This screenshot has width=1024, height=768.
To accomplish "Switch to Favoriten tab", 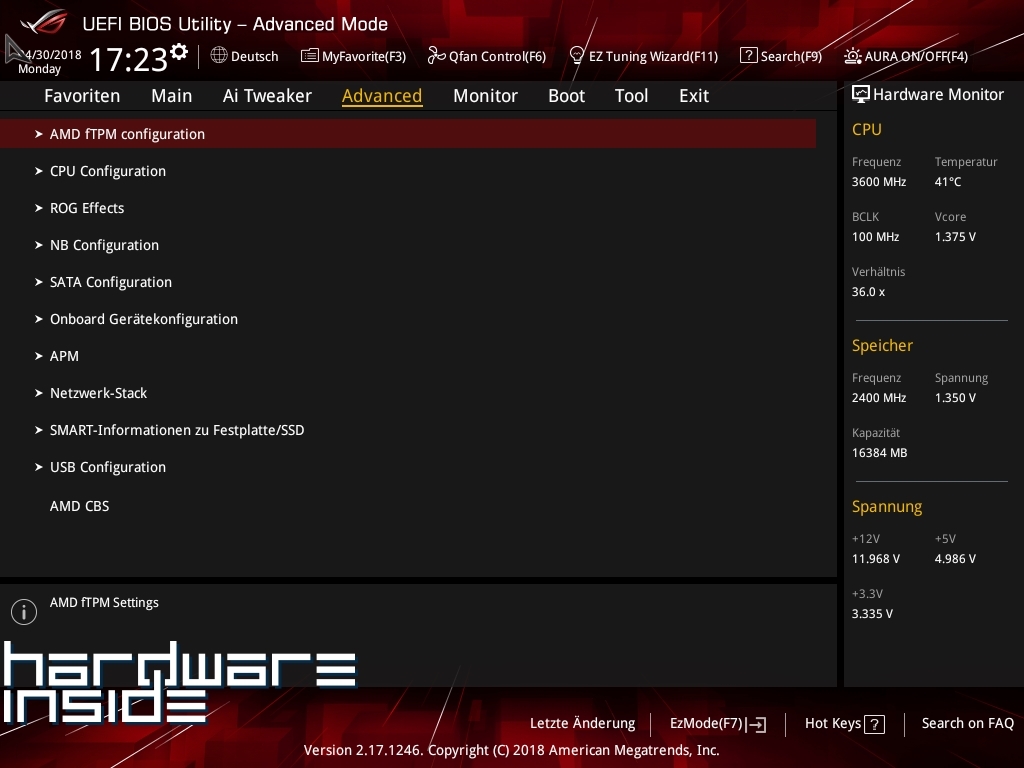I will coord(82,96).
